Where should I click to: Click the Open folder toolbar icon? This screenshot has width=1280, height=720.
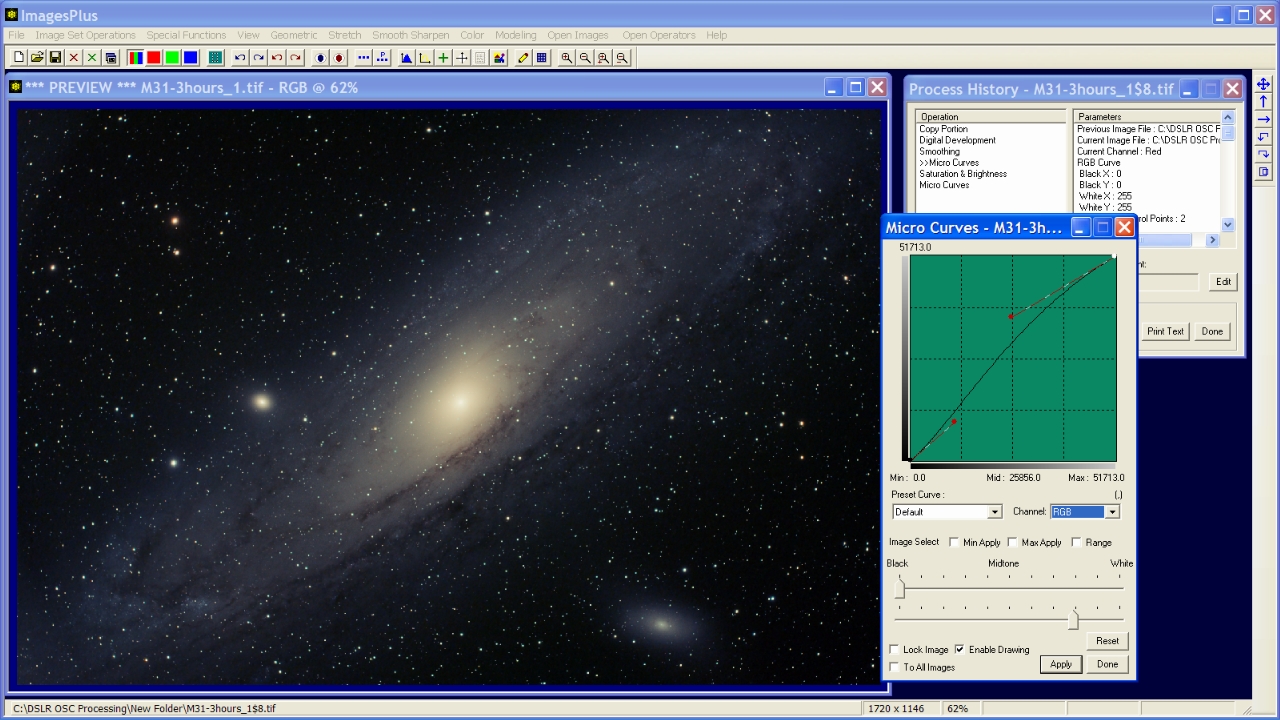pos(36,58)
